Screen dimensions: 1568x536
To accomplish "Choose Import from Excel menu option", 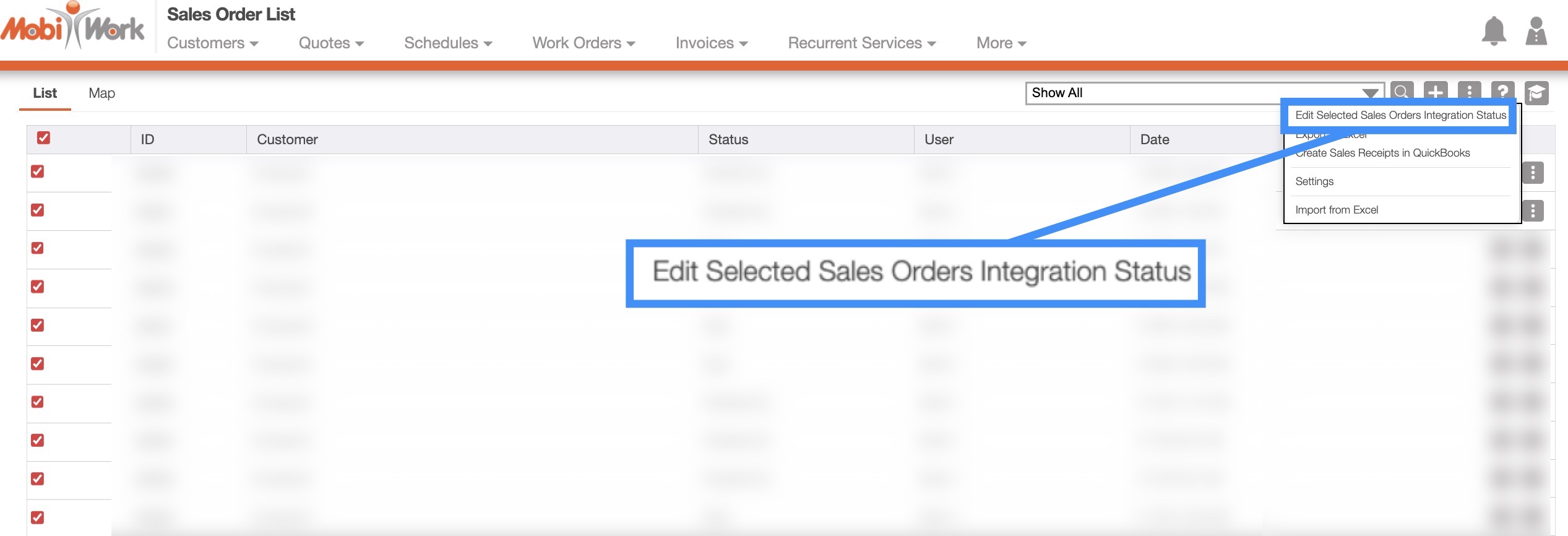I will [1337, 210].
